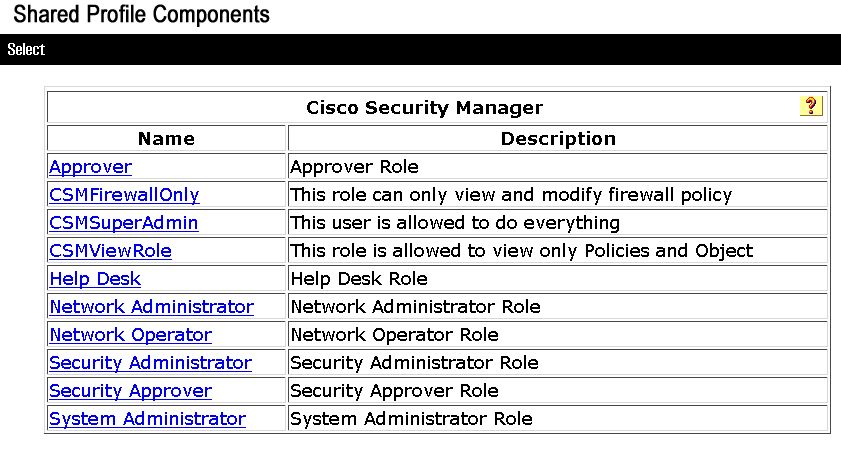The height and width of the screenshot is (456, 841).
Task: Open the Security Administrator role link
Action: point(150,363)
